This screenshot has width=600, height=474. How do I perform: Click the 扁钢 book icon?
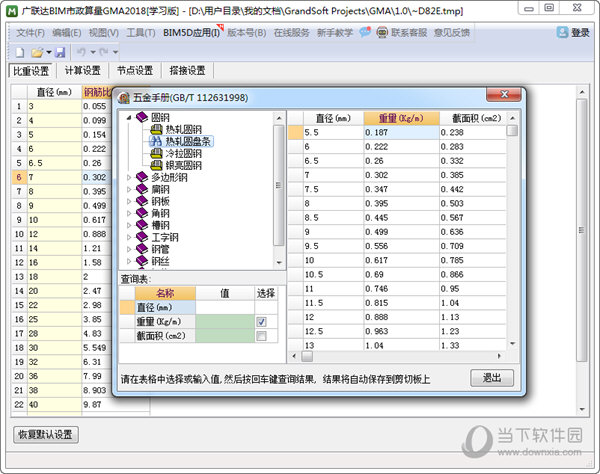pyautogui.click(x=142, y=189)
